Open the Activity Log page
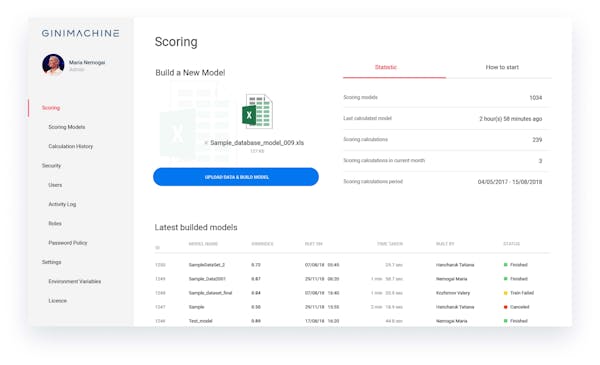The height and width of the screenshot is (365, 600). point(62,204)
